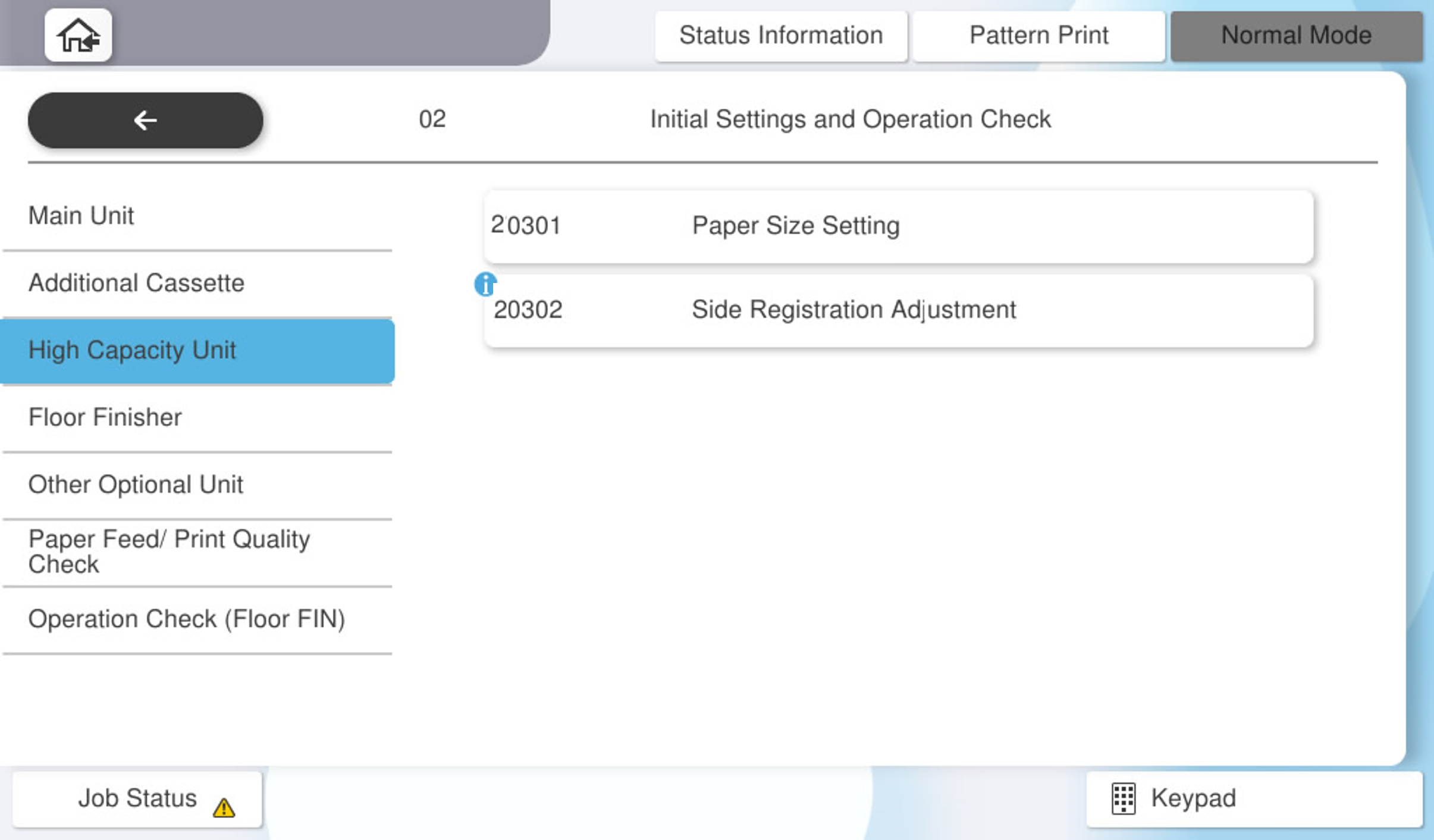Open Pattern Print
This screenshot has height=840, width=1434.
[x=1038, y=36]
